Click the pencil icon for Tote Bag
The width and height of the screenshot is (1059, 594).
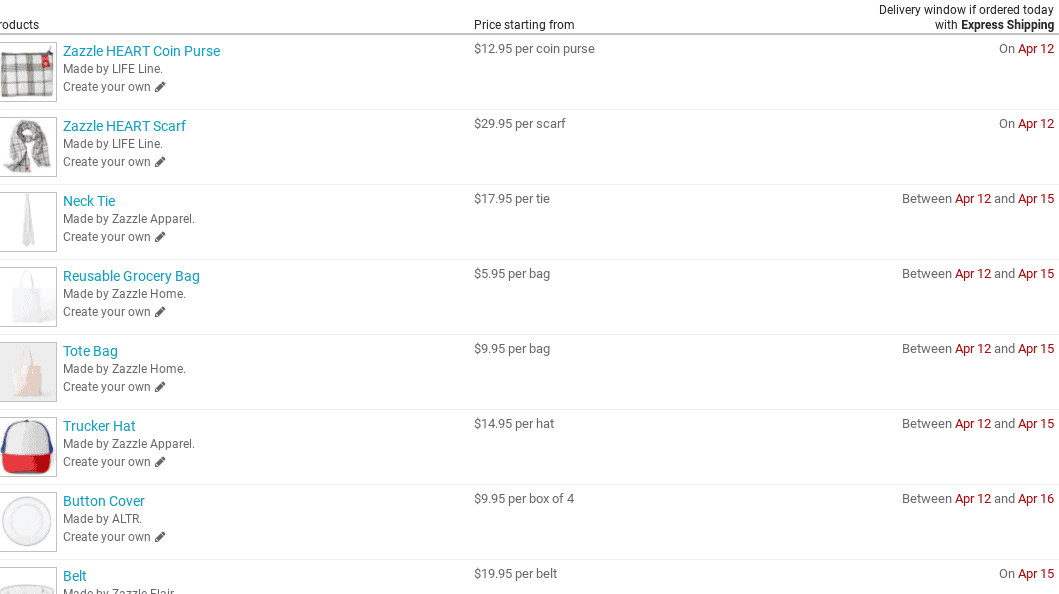click(x=160, y=387)
